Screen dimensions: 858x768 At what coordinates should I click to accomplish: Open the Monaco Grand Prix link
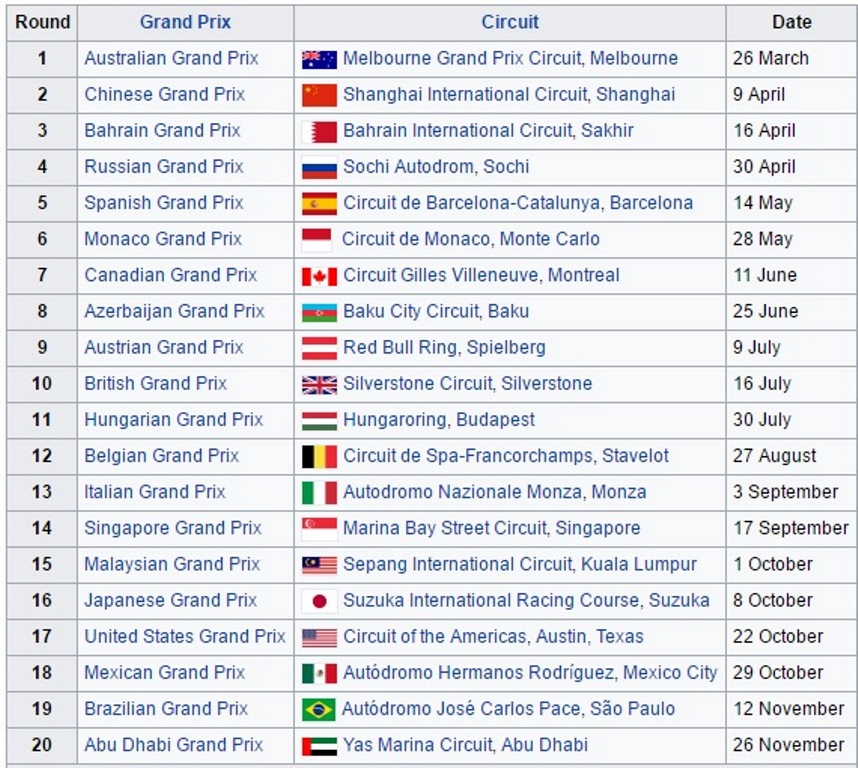(163, 238)
